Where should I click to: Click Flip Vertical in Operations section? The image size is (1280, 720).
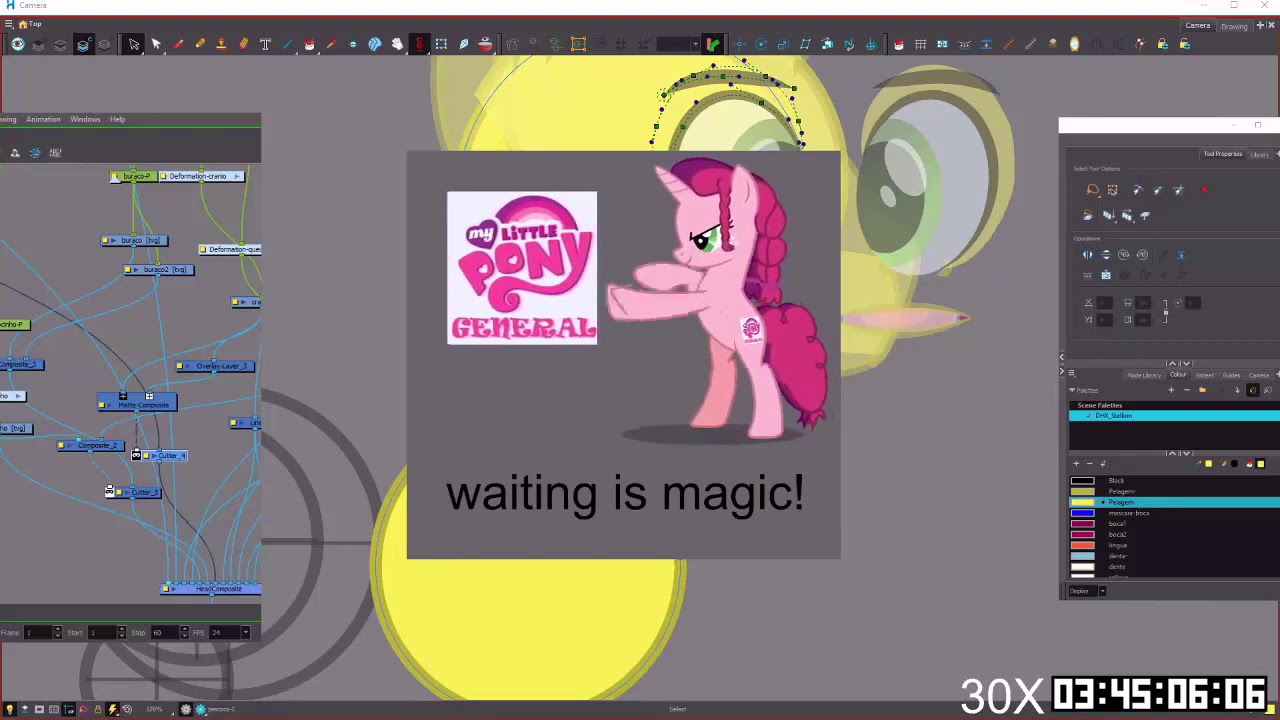(1106, 255)
